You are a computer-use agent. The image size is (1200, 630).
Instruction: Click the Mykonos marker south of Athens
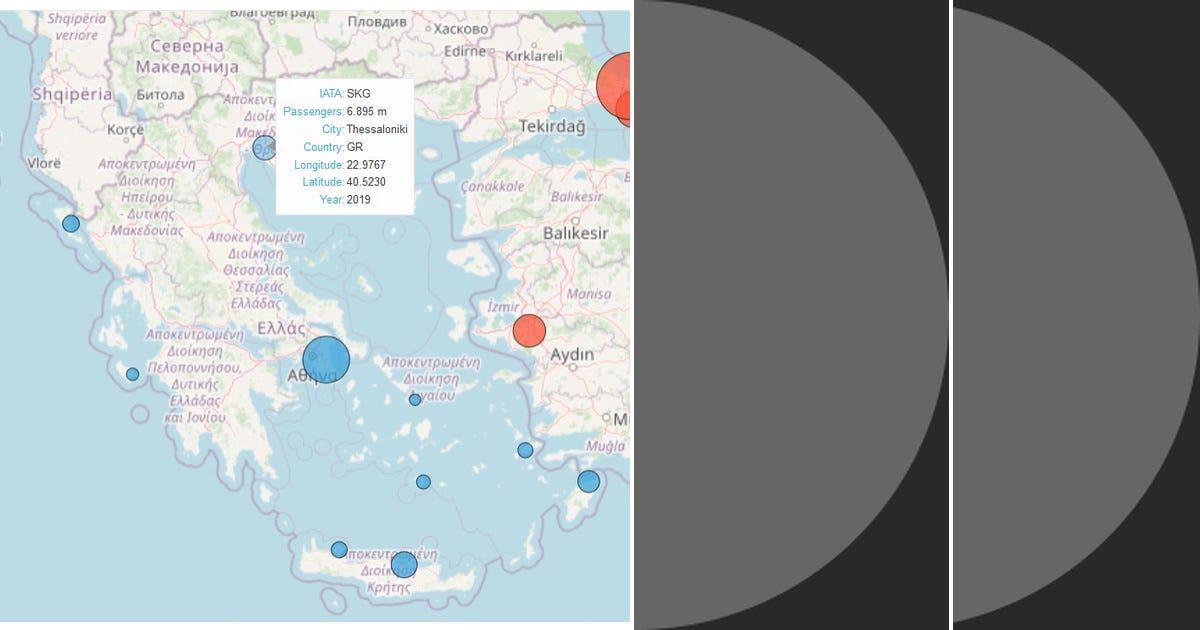(413, 398)
